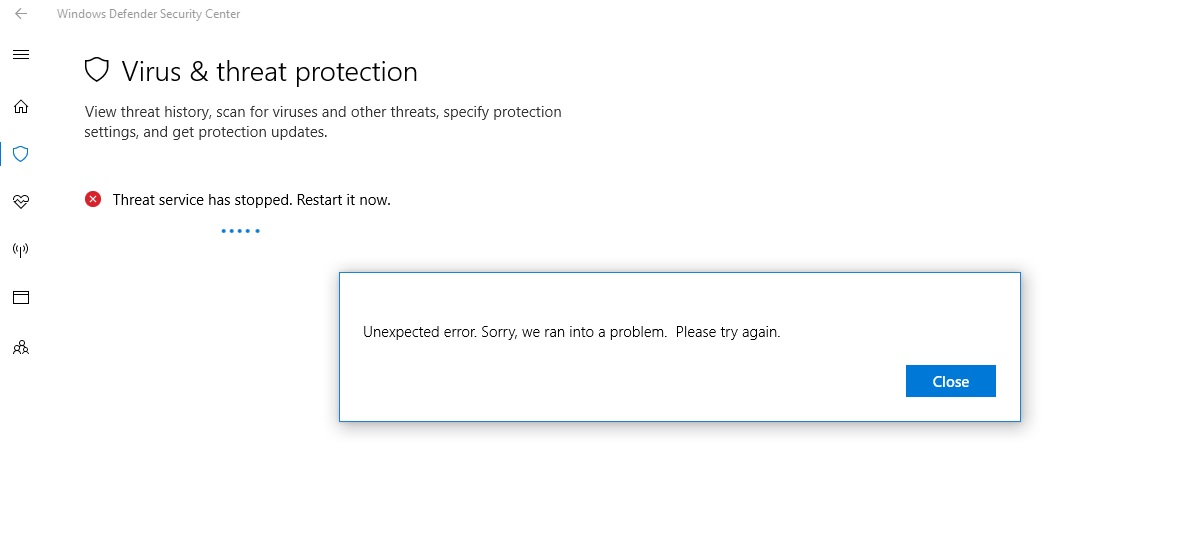Image resolution: width=1177 pixels, height=560 pixels.
Task: Click "Please try again" in the error dialog
Action: pos(727,332)
